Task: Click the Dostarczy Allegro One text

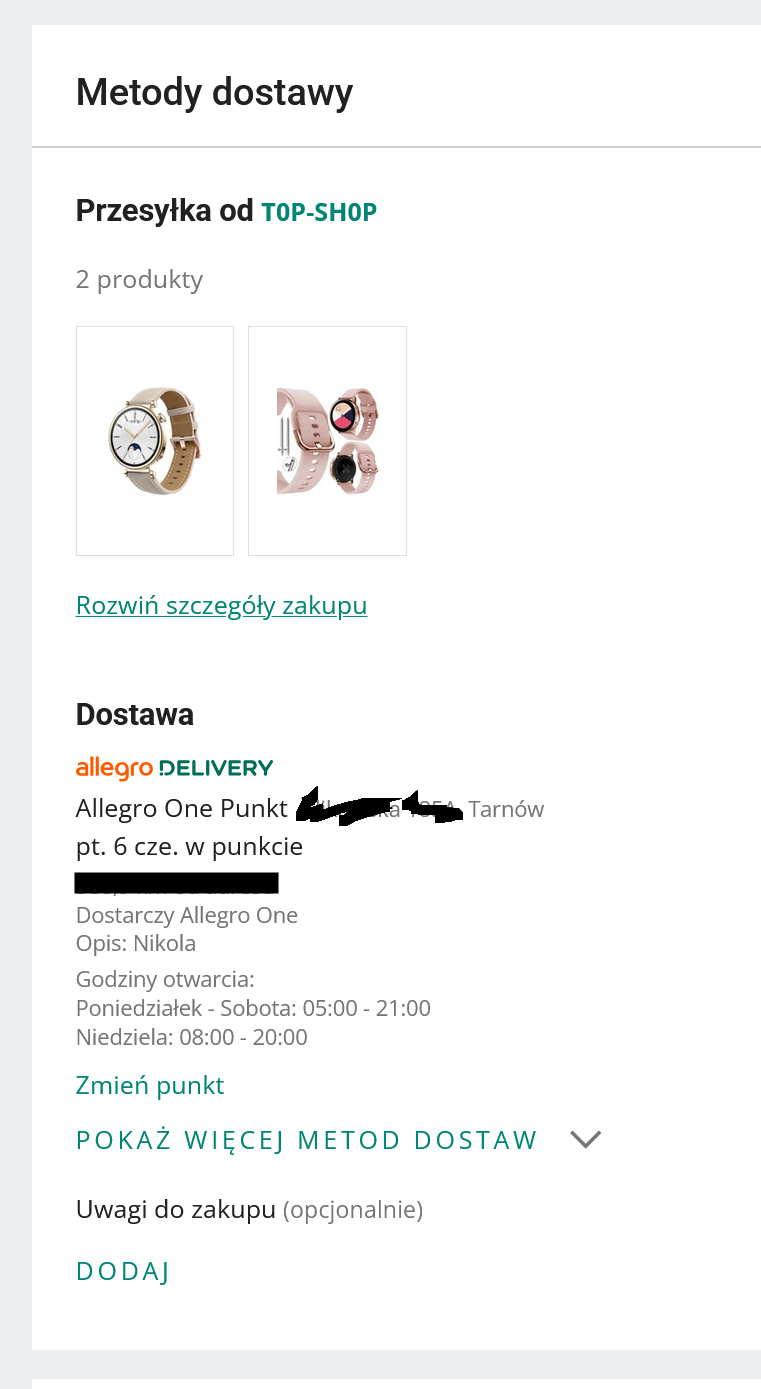Action: 187,915
